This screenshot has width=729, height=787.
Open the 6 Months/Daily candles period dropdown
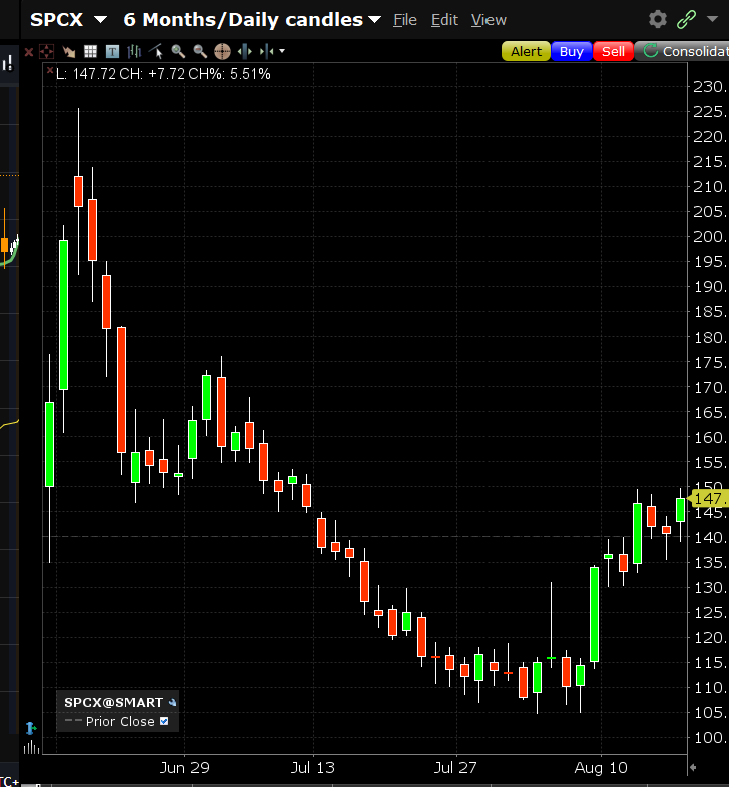tap(374, 20)
